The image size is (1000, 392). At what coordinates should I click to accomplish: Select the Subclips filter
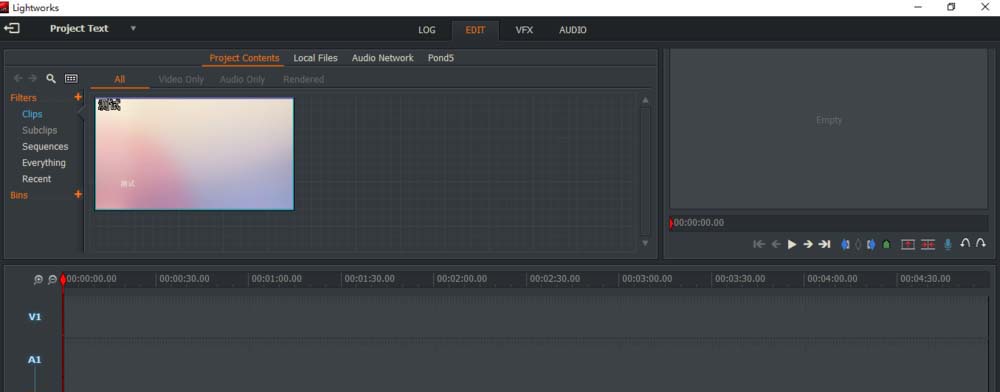[40, 130]
